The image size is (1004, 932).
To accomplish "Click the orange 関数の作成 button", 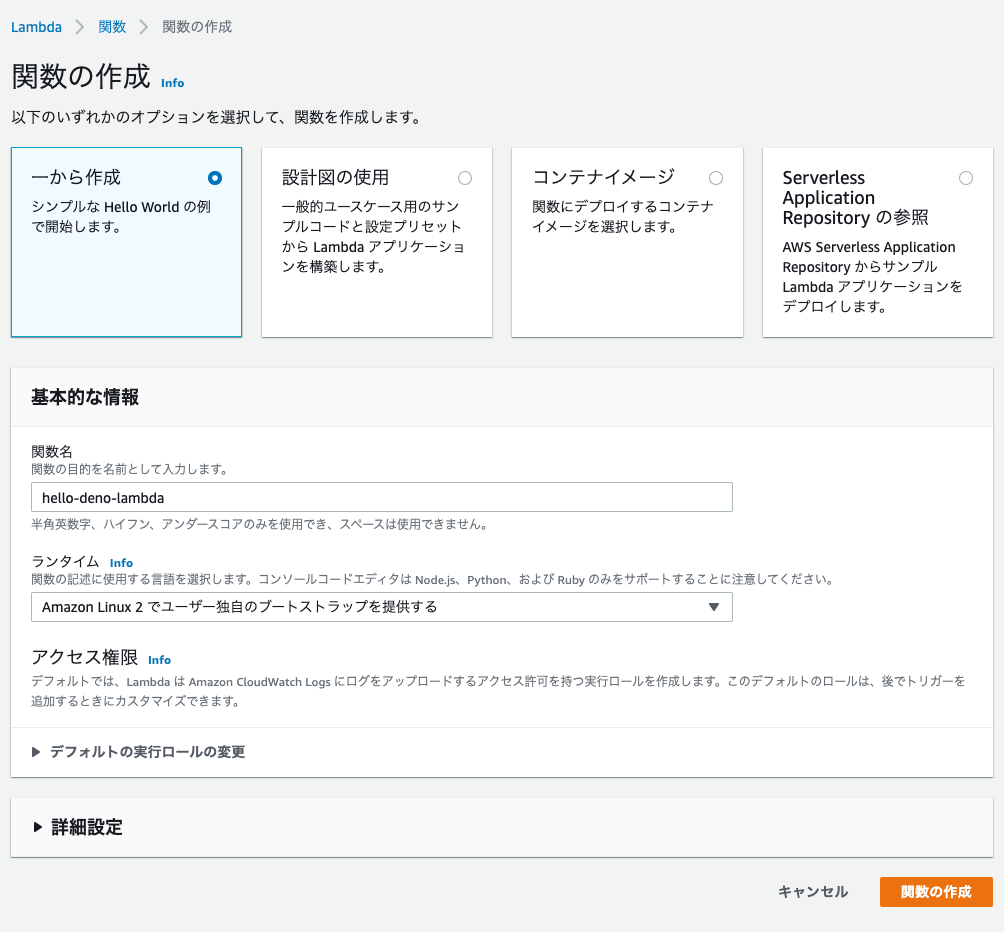I will (x=936, y=892).
